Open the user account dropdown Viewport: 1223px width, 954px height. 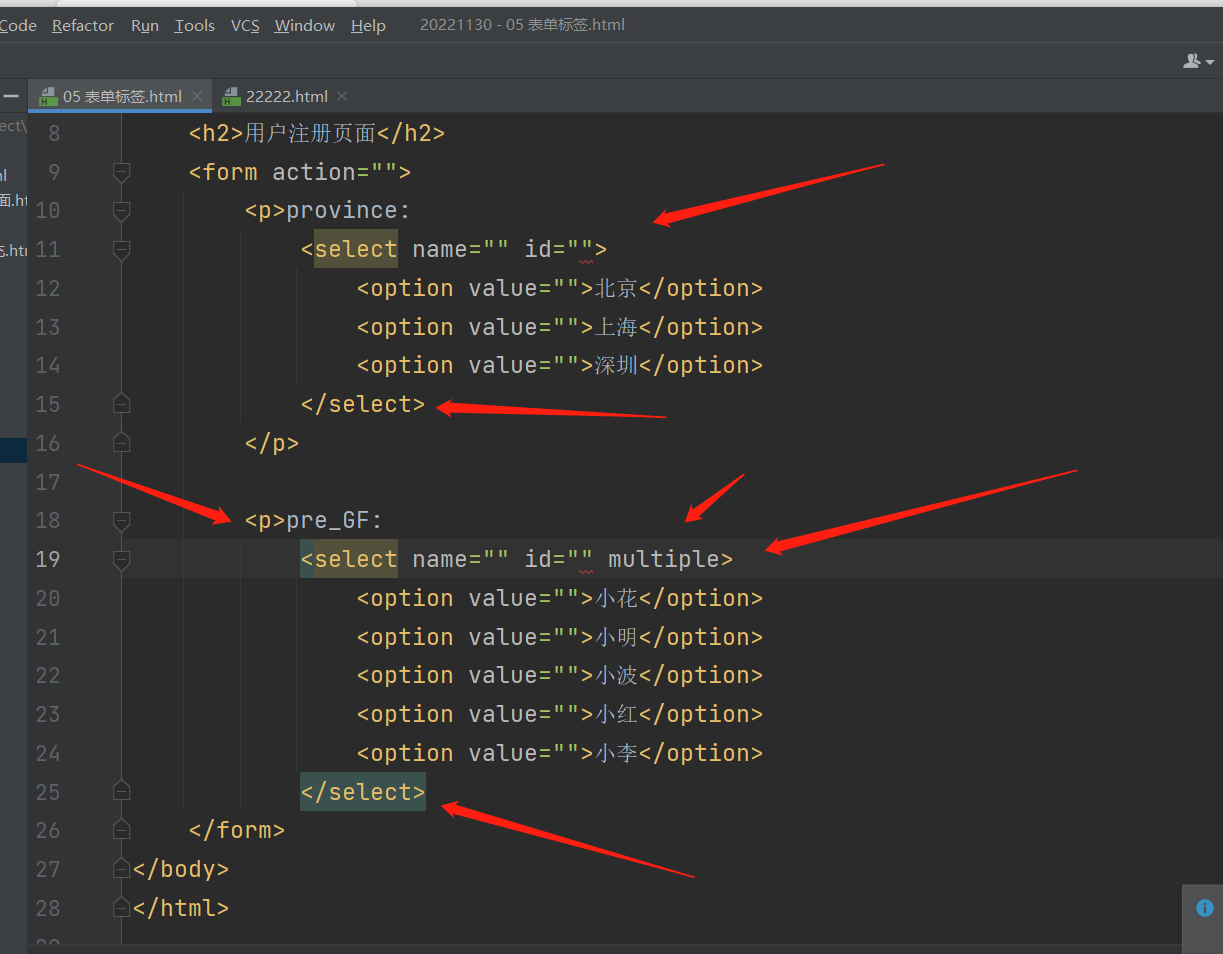point(1198,61)
